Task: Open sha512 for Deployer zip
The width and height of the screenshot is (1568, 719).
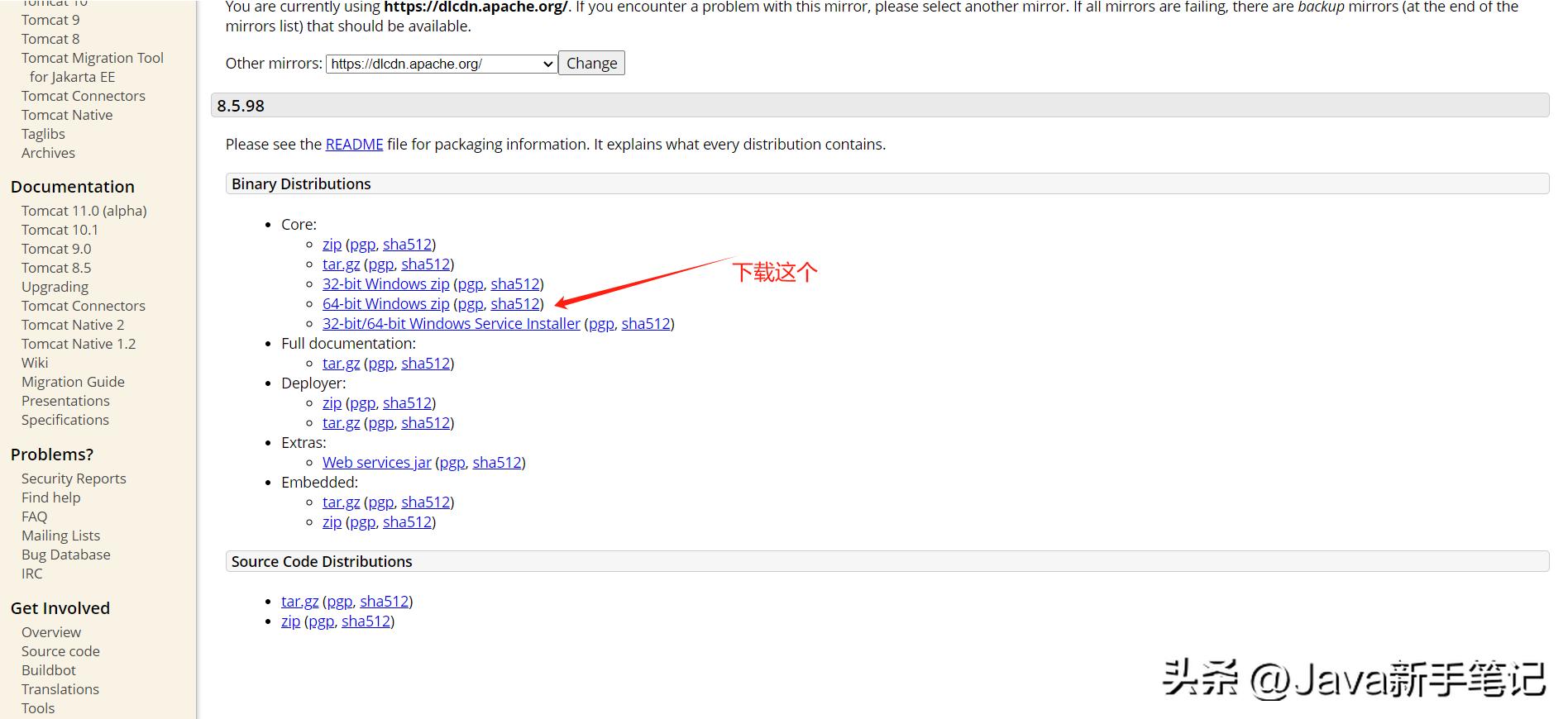Action: [407, 403]
